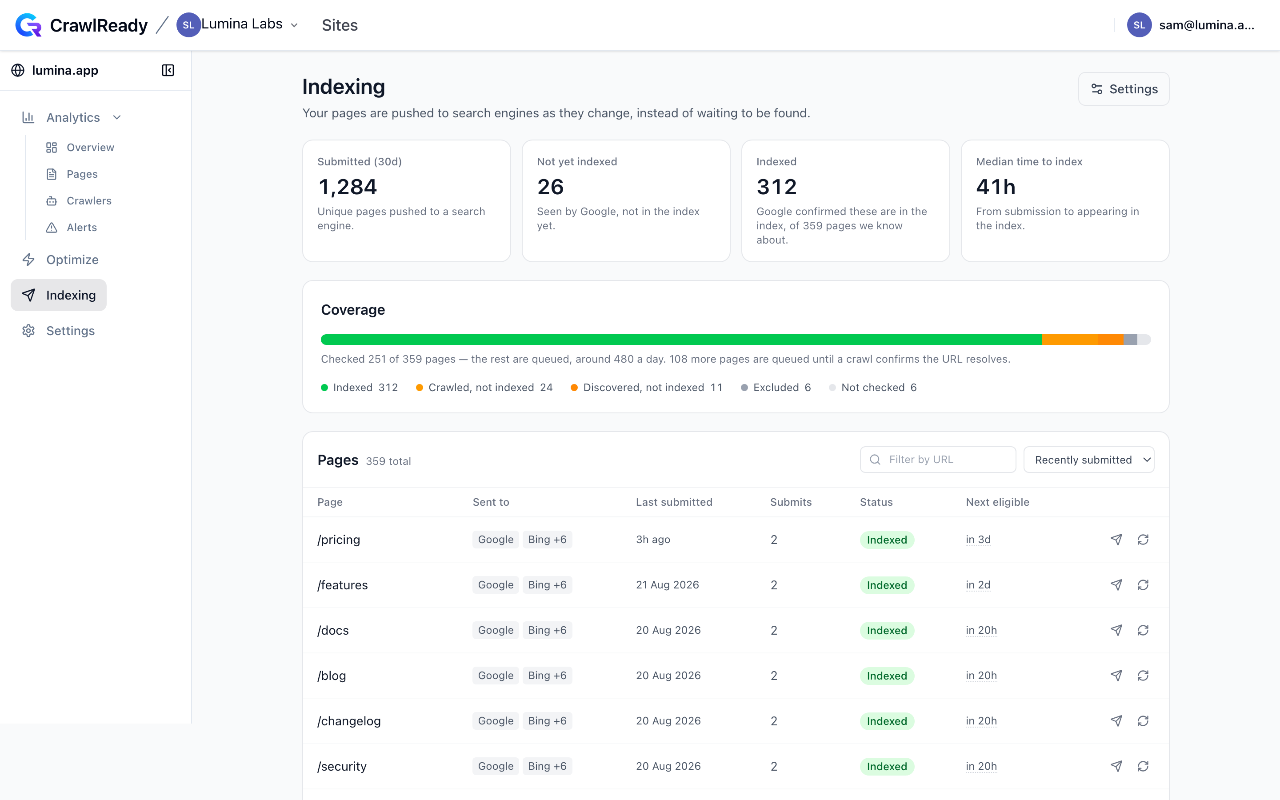Click the Crawled, not indexed 24 legend
Image resolution: width=1280 pixels, height=800 pixels.
tap(484, 387)
